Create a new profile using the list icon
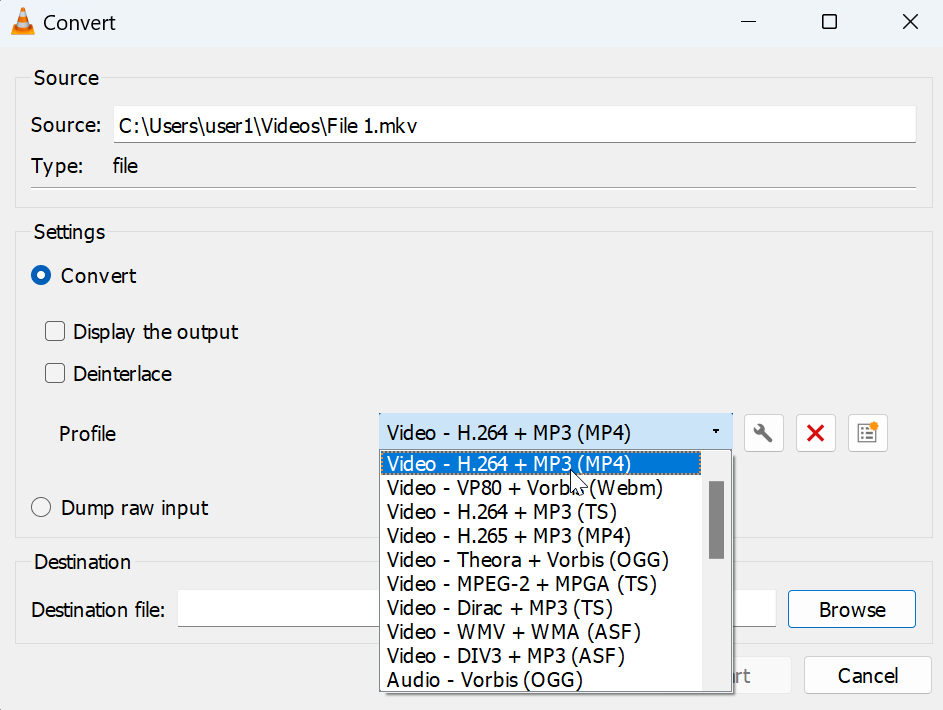 click(867, 433)
